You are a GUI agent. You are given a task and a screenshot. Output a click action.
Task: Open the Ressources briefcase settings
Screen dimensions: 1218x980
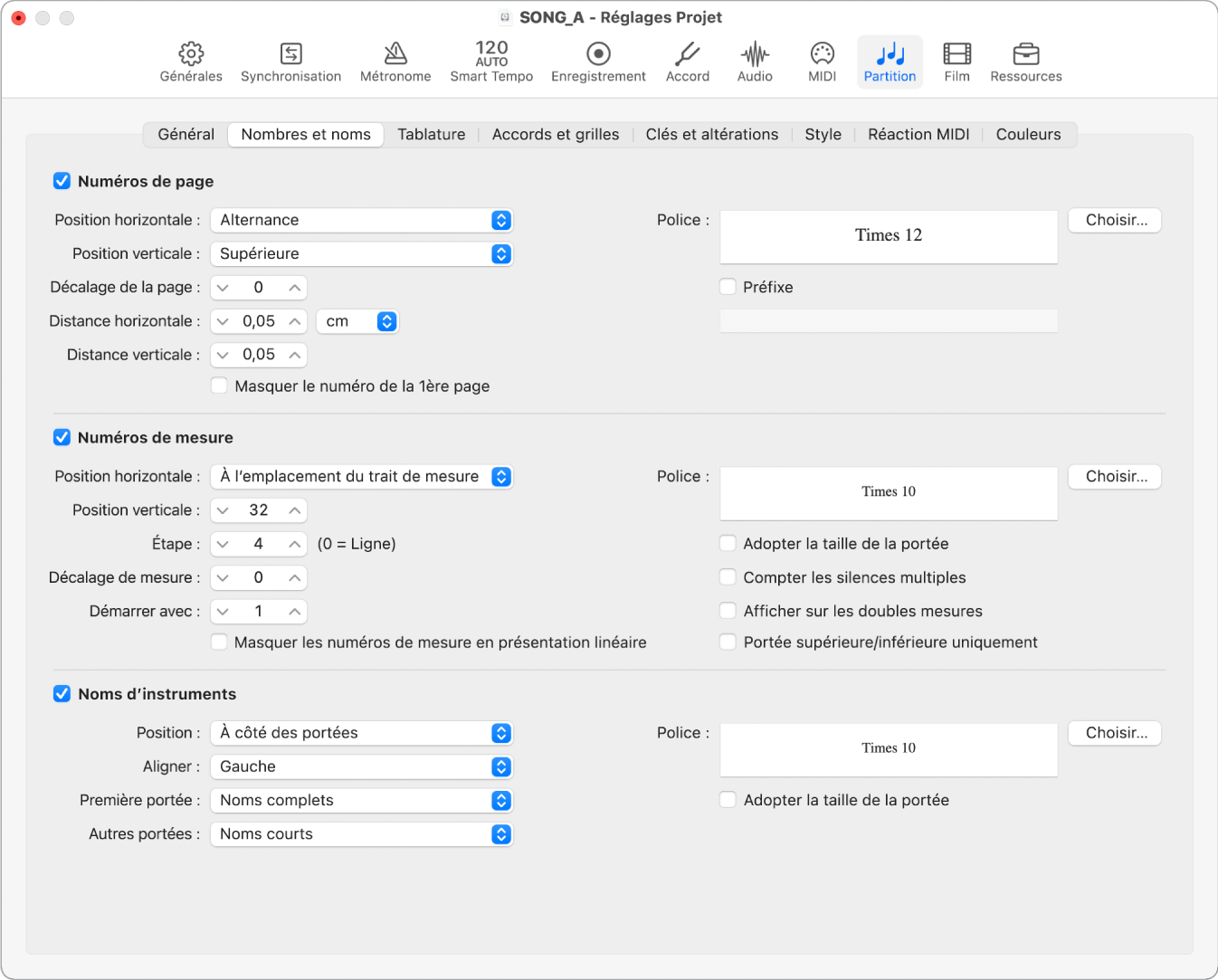click(x=1025, y=62)
